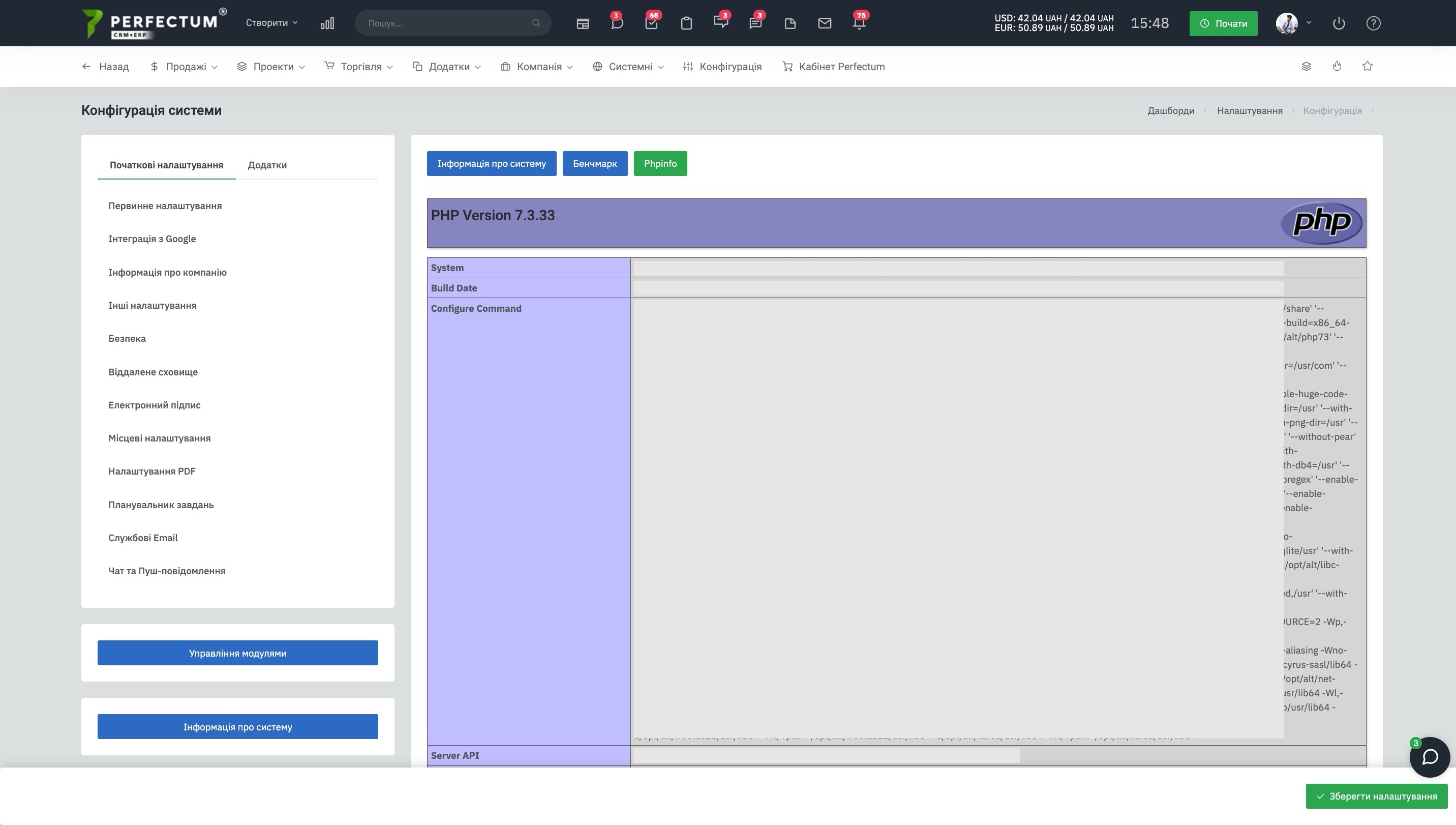The image size is (1456, 825).
Task: Click the Пошук search field
Action: point(452,23)
